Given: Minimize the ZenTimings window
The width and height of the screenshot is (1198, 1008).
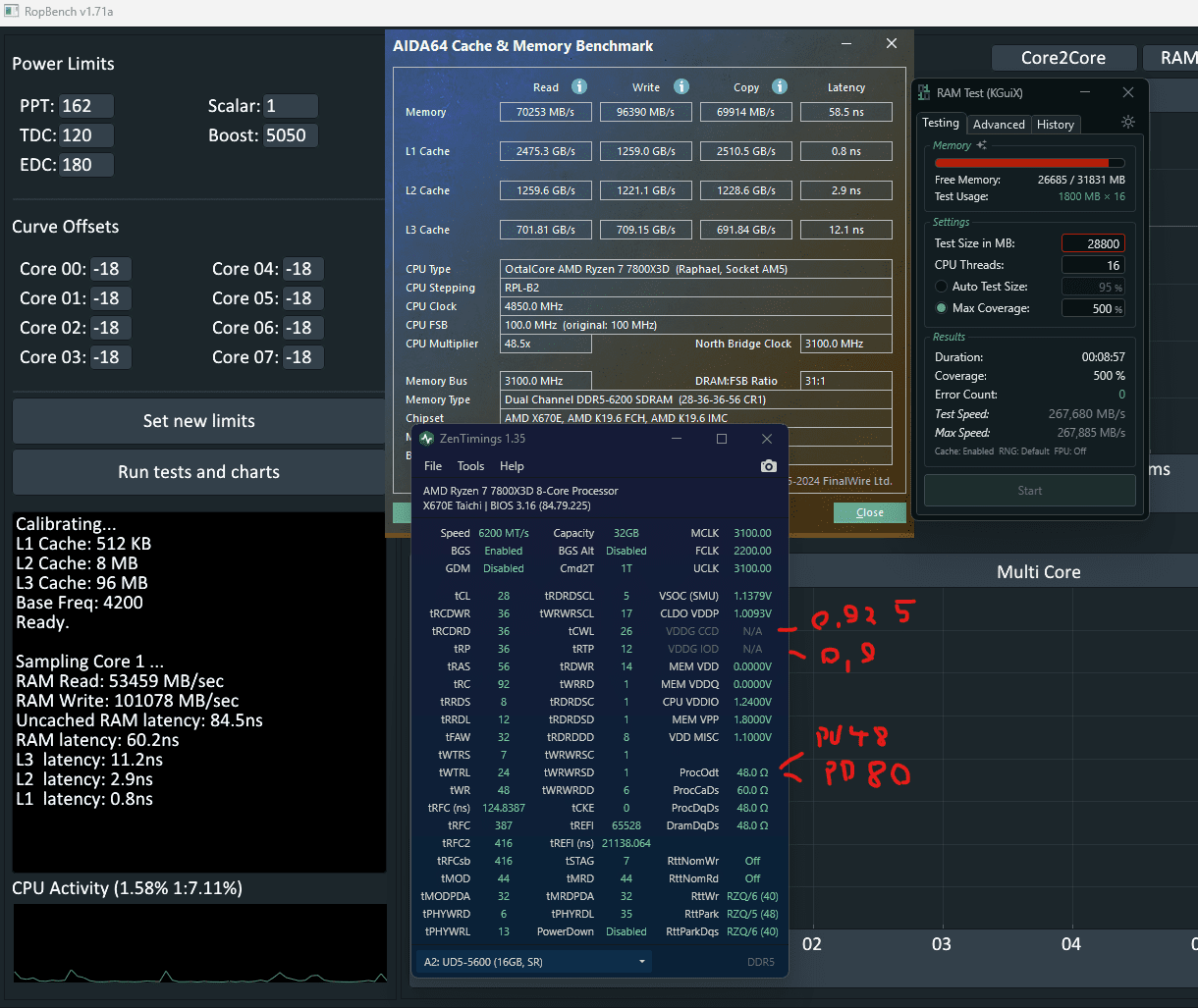Looking at the screenshot, I should click(x=677, y=439).
